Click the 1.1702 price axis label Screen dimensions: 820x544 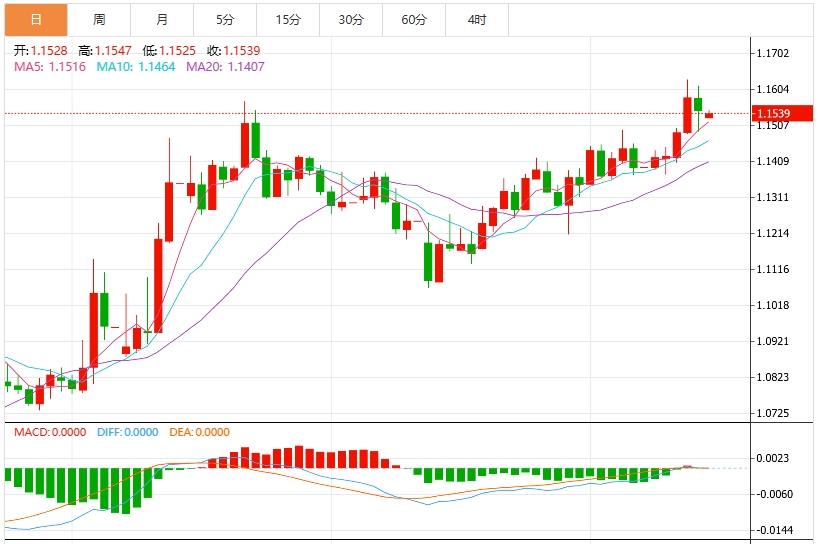774,54
